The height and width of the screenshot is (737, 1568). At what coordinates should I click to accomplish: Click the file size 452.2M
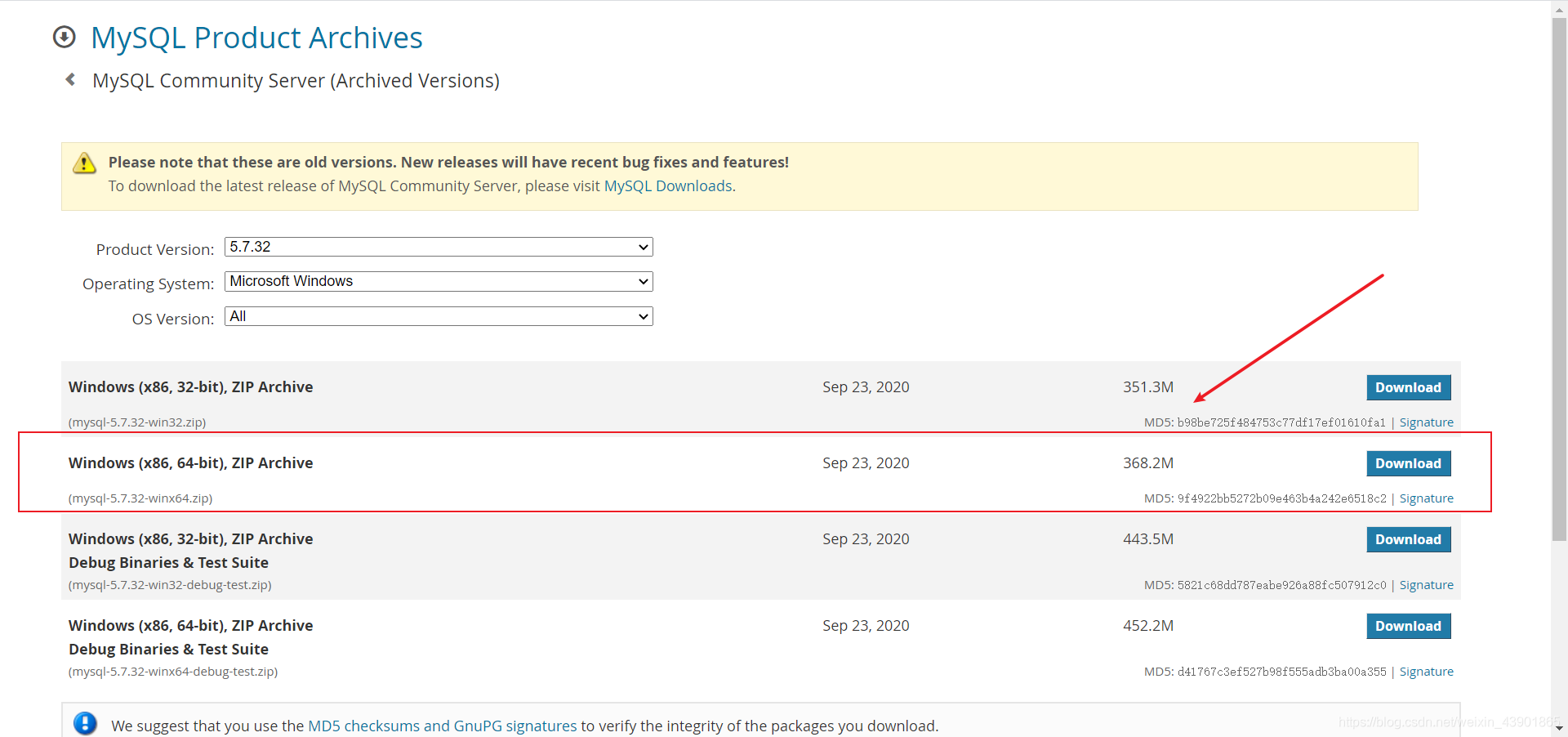[1148, 626]
